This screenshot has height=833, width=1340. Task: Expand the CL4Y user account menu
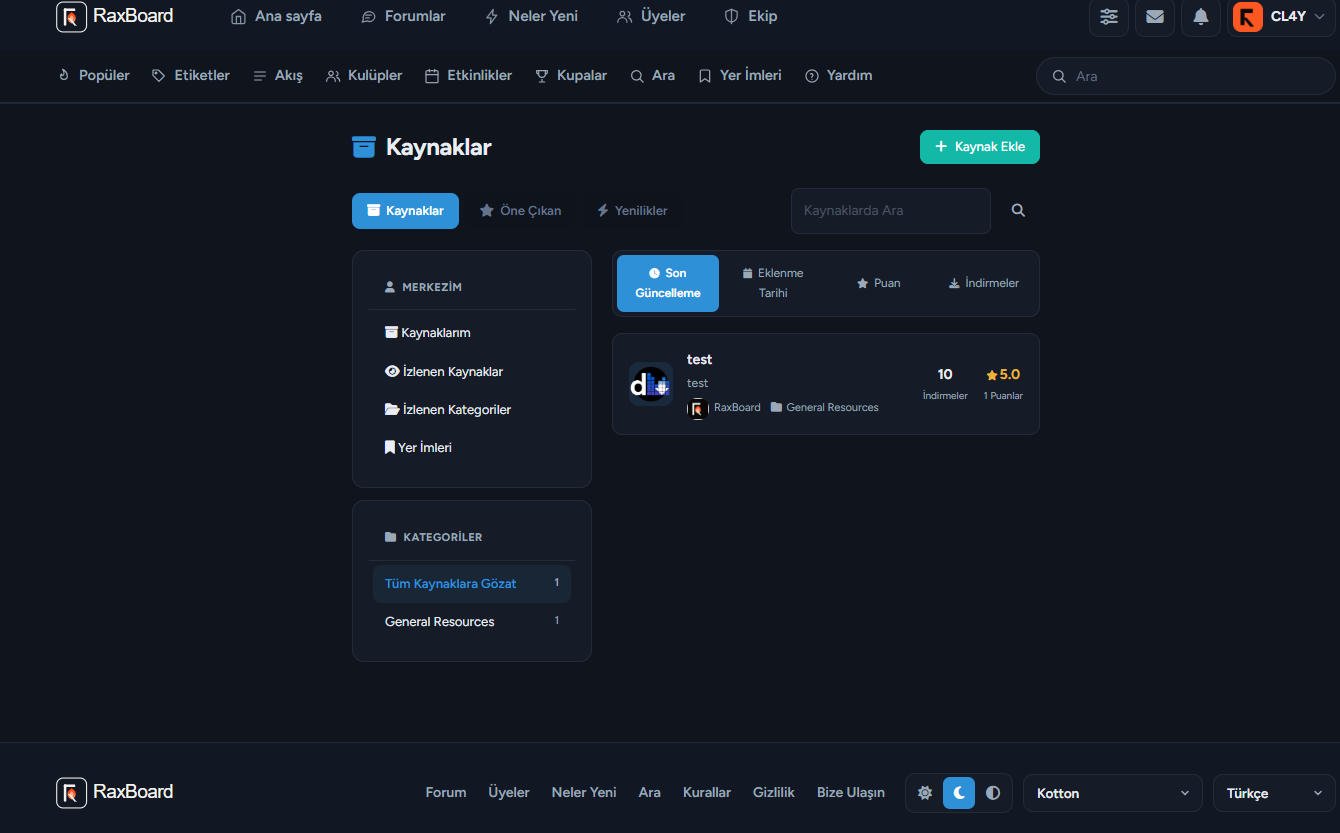tap(1281, 17)
